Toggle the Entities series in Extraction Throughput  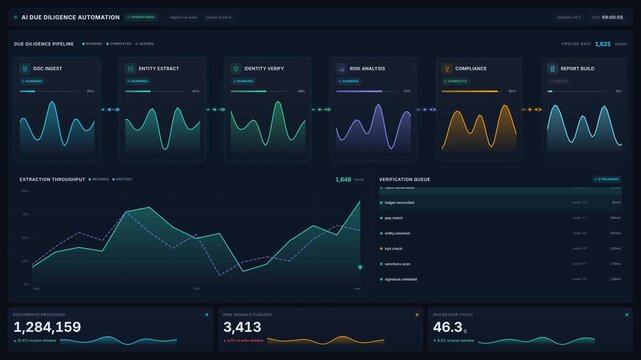coord(122,179)
